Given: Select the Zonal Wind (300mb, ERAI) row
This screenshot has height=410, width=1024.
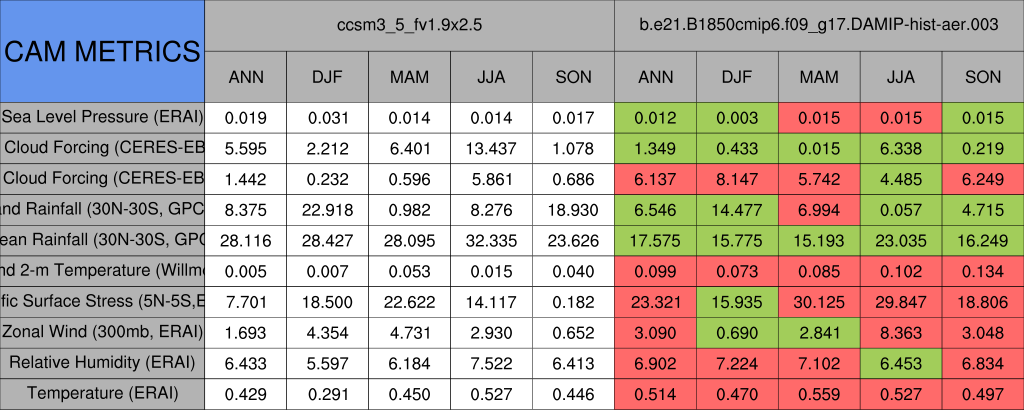Looking at the screenshot, I should (102, 332).
